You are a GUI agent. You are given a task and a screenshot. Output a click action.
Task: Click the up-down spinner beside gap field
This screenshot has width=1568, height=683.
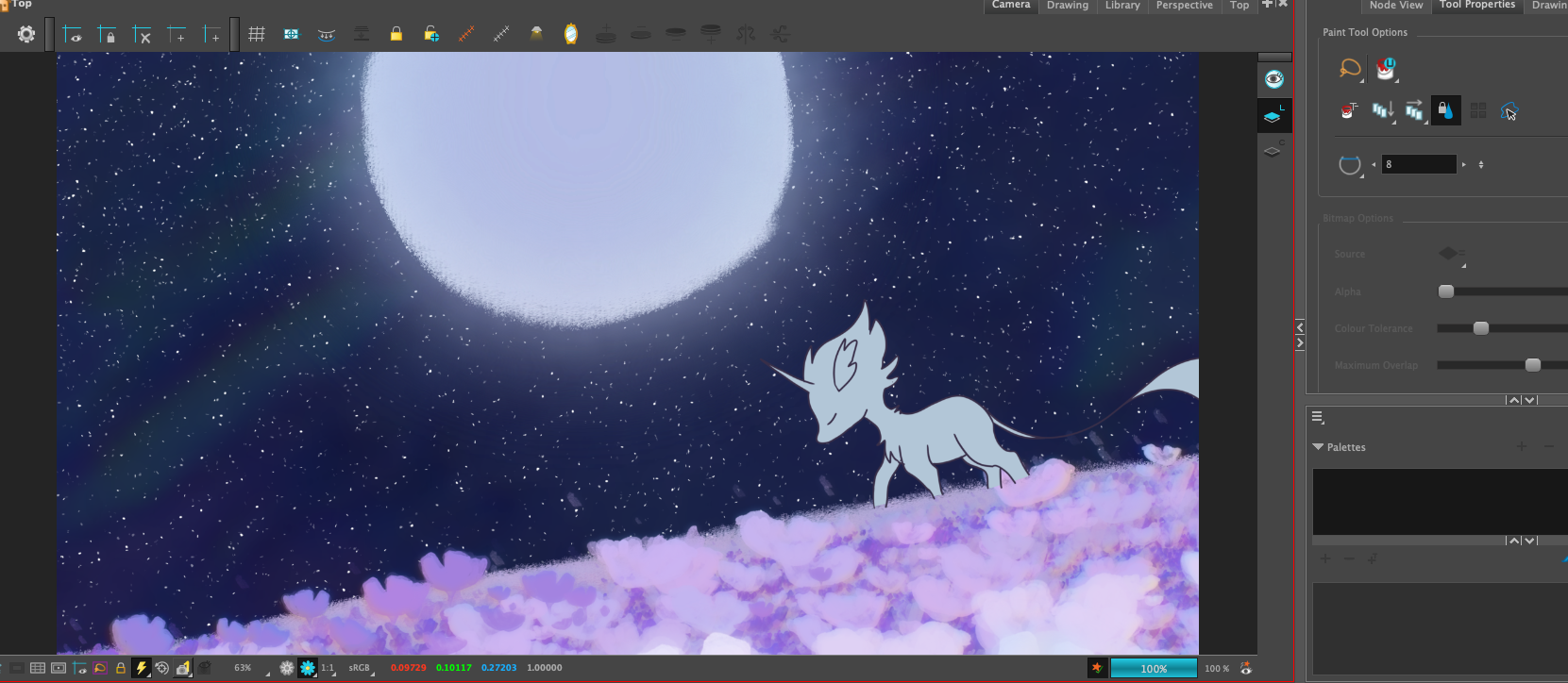(x=1481, y=165)
